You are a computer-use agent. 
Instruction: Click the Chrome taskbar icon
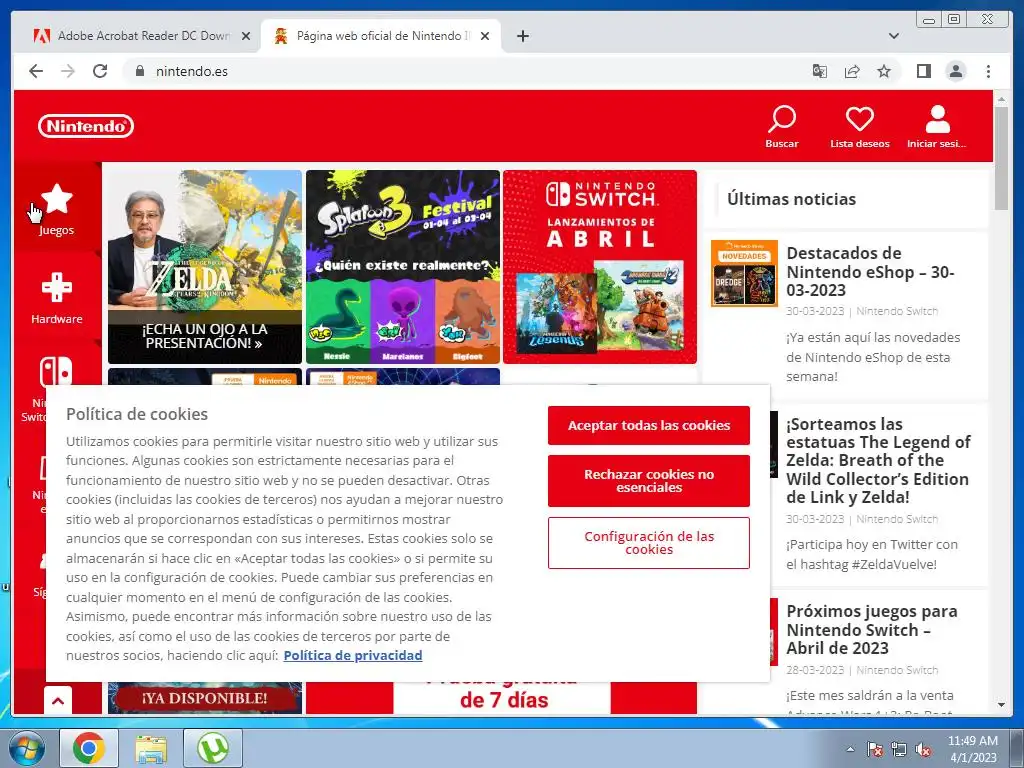click(89, 748)
